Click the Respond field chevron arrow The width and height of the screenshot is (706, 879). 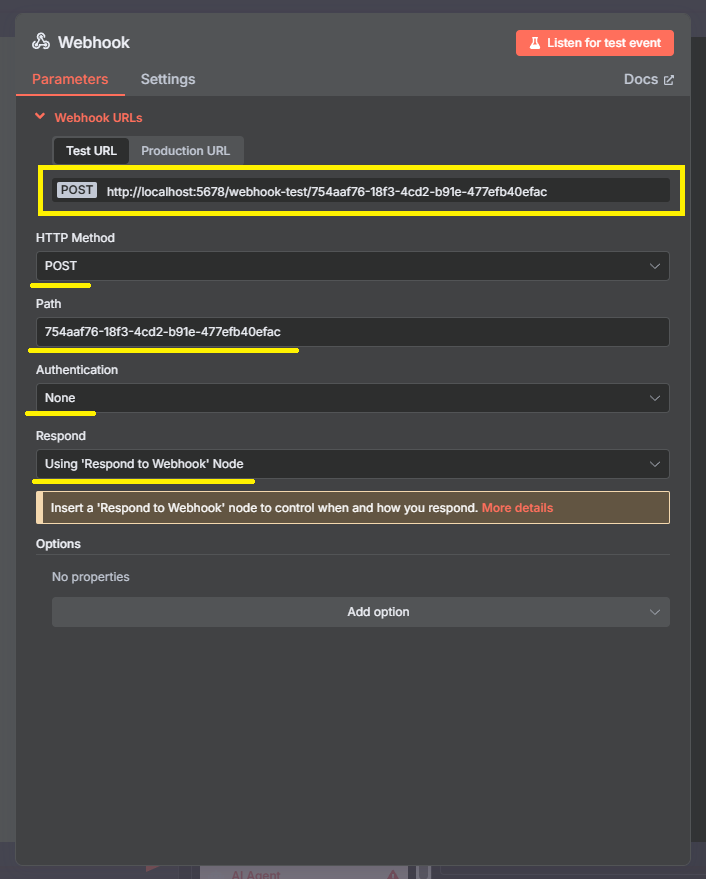point(654,464)
